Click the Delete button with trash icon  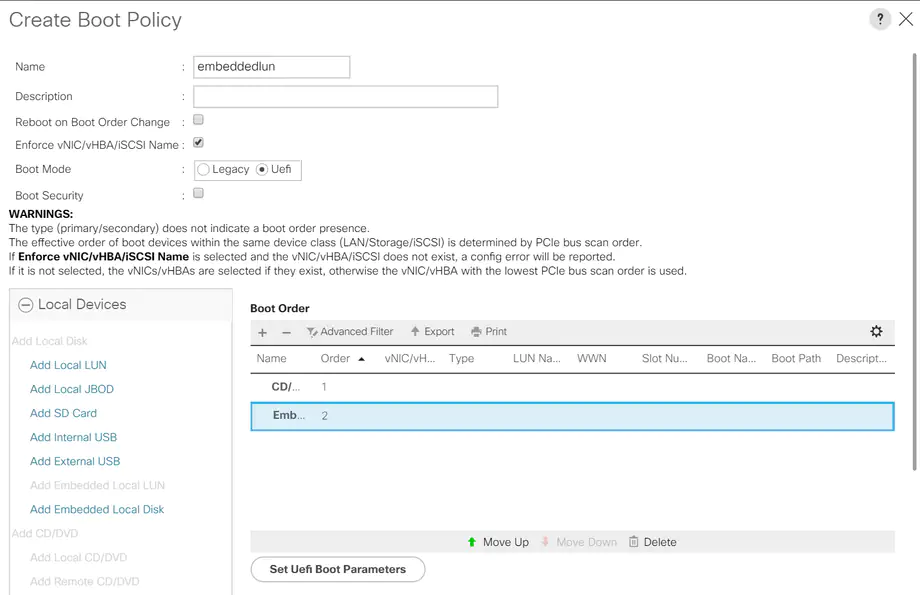point(652,542)
